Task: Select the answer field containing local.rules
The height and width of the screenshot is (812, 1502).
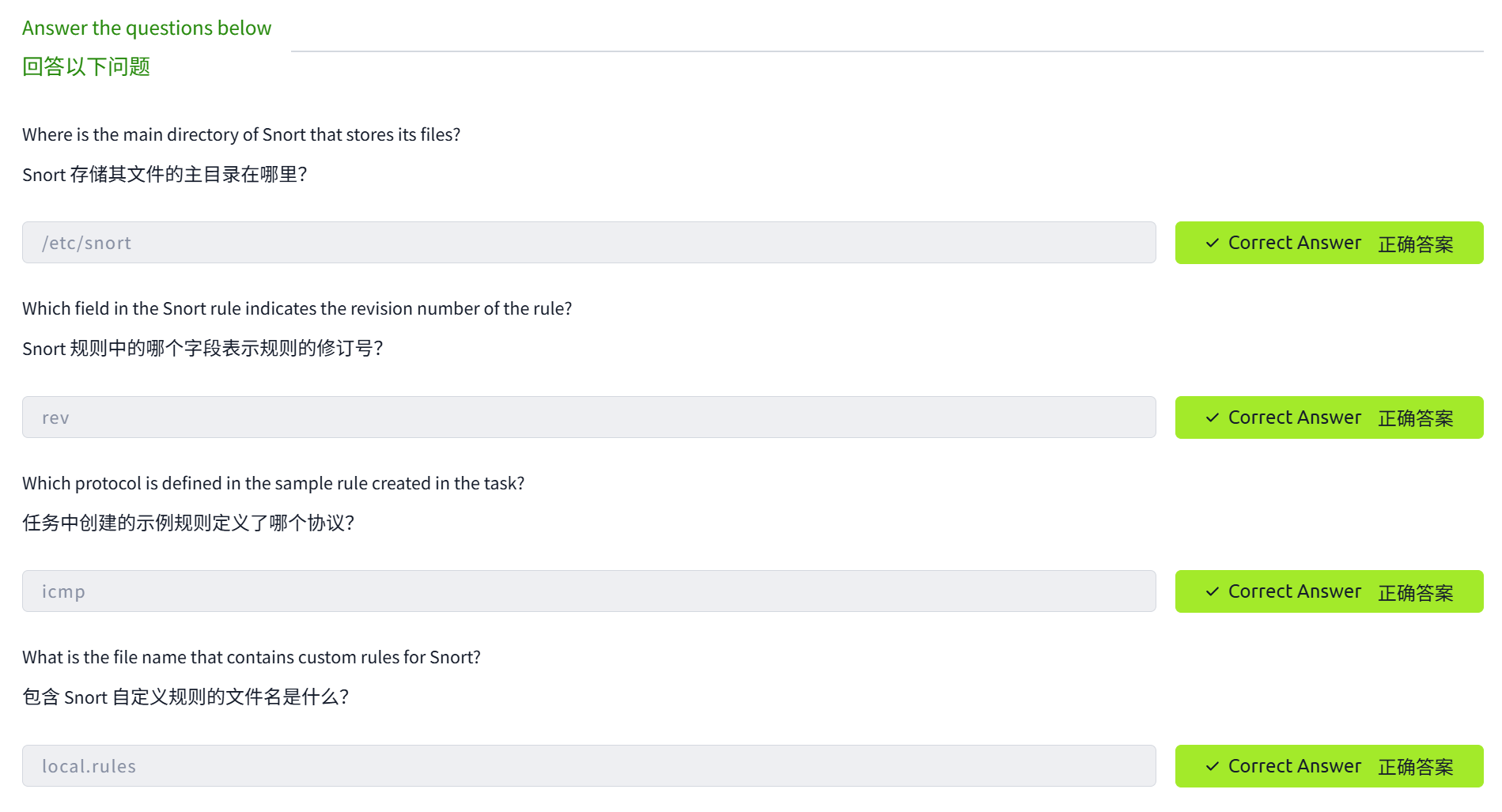Action: point(588,766)
